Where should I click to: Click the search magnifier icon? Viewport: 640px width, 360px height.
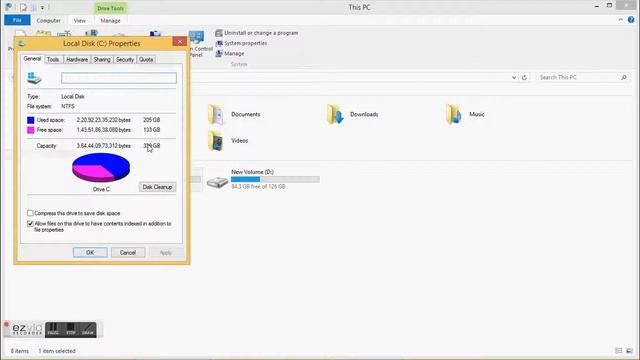pyautogui.click(x=624, y=77)
